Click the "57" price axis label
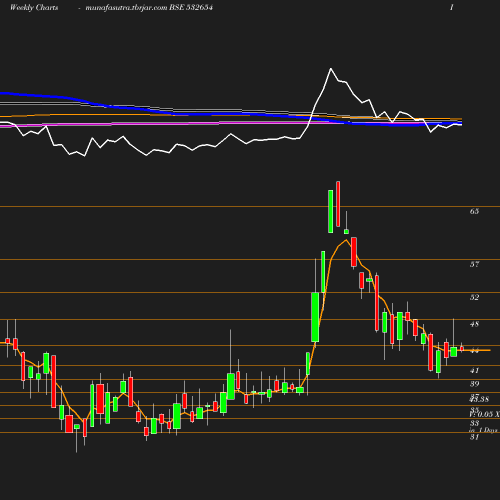Image resolution: width=500 pixels, height=500 pixels. click(474, 264)
